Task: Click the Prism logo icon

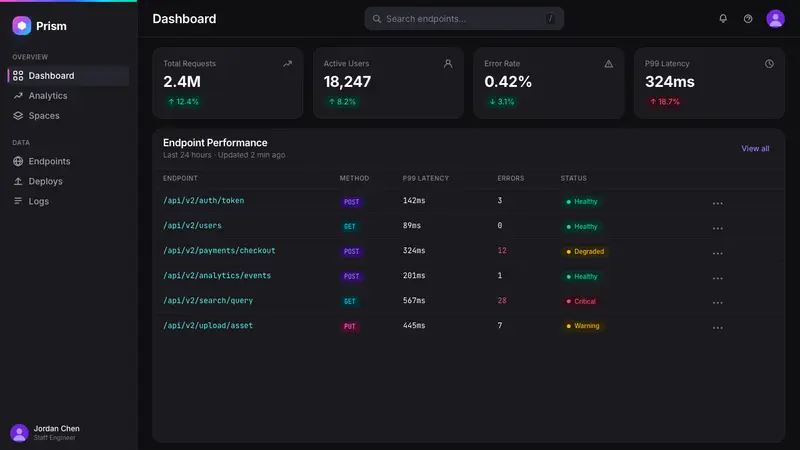Action: point(21,26)
